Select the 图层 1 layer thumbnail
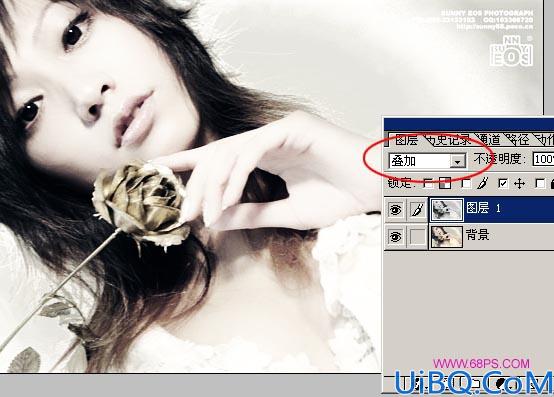Image resolution: width=554 pixels, height=397 pixels. tap(447, 210)
